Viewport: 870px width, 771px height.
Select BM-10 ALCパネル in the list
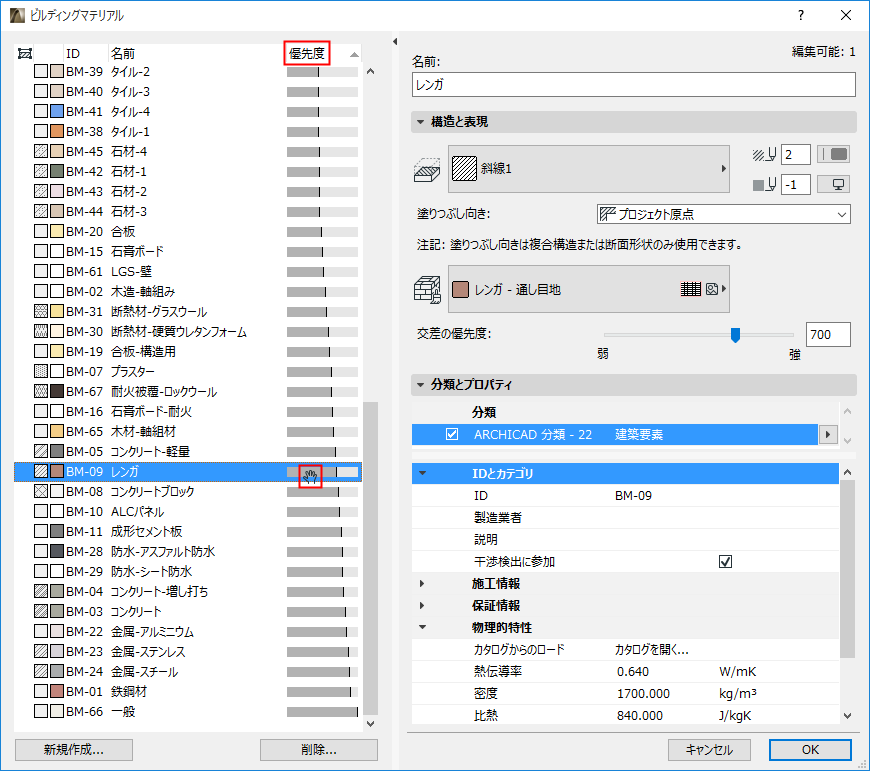point(188,511)
